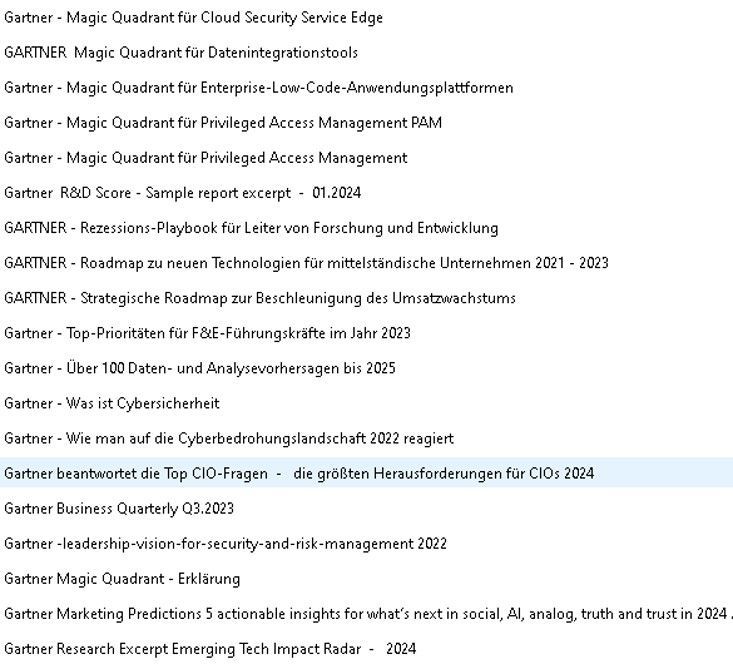Select the Rezessions-Playbook file

coord(251,228)
